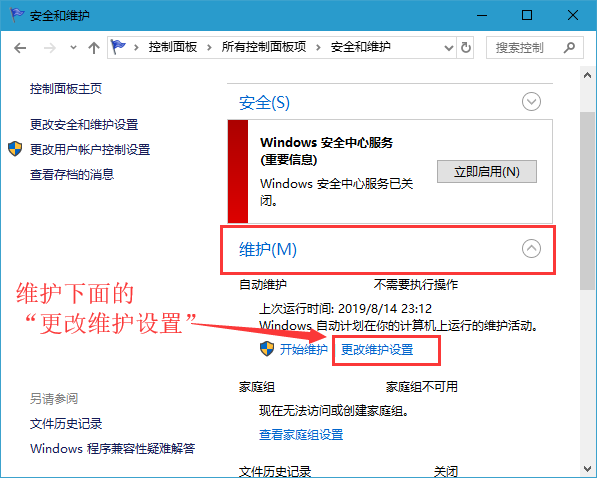Open 更改安全和维护设置 link
This screenshot has height=478, width=597.
pyautogui.click(x=84, y=125)
